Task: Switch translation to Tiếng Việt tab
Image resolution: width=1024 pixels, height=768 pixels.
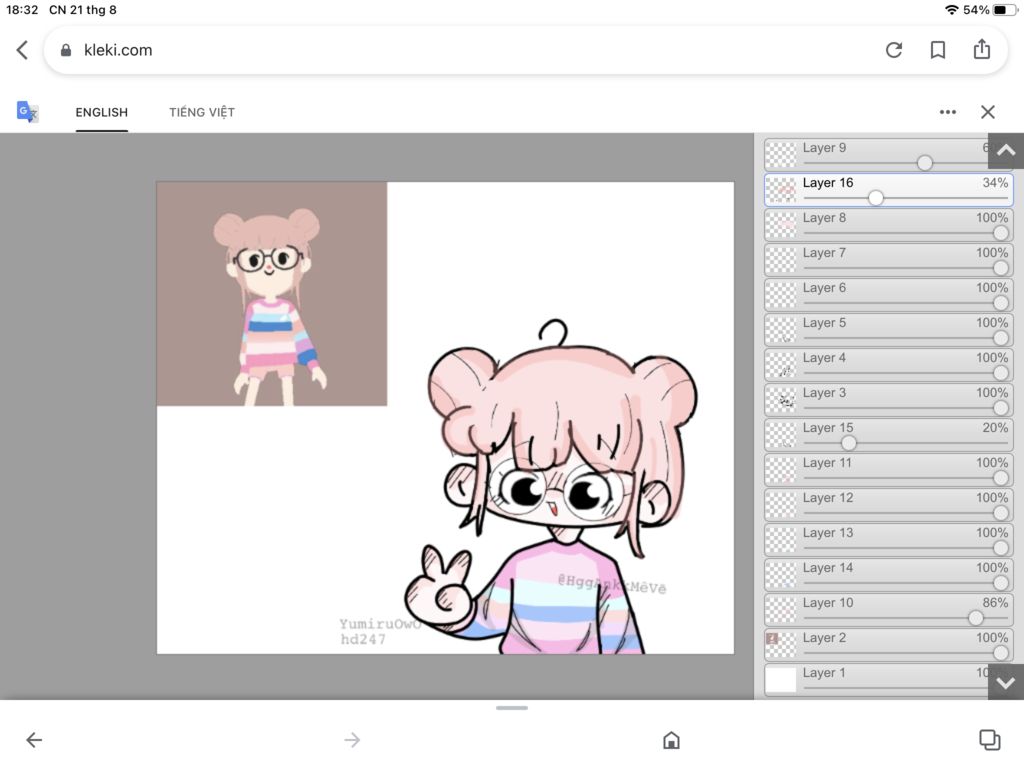Action: pyautogui.click(x=202, y=112)
